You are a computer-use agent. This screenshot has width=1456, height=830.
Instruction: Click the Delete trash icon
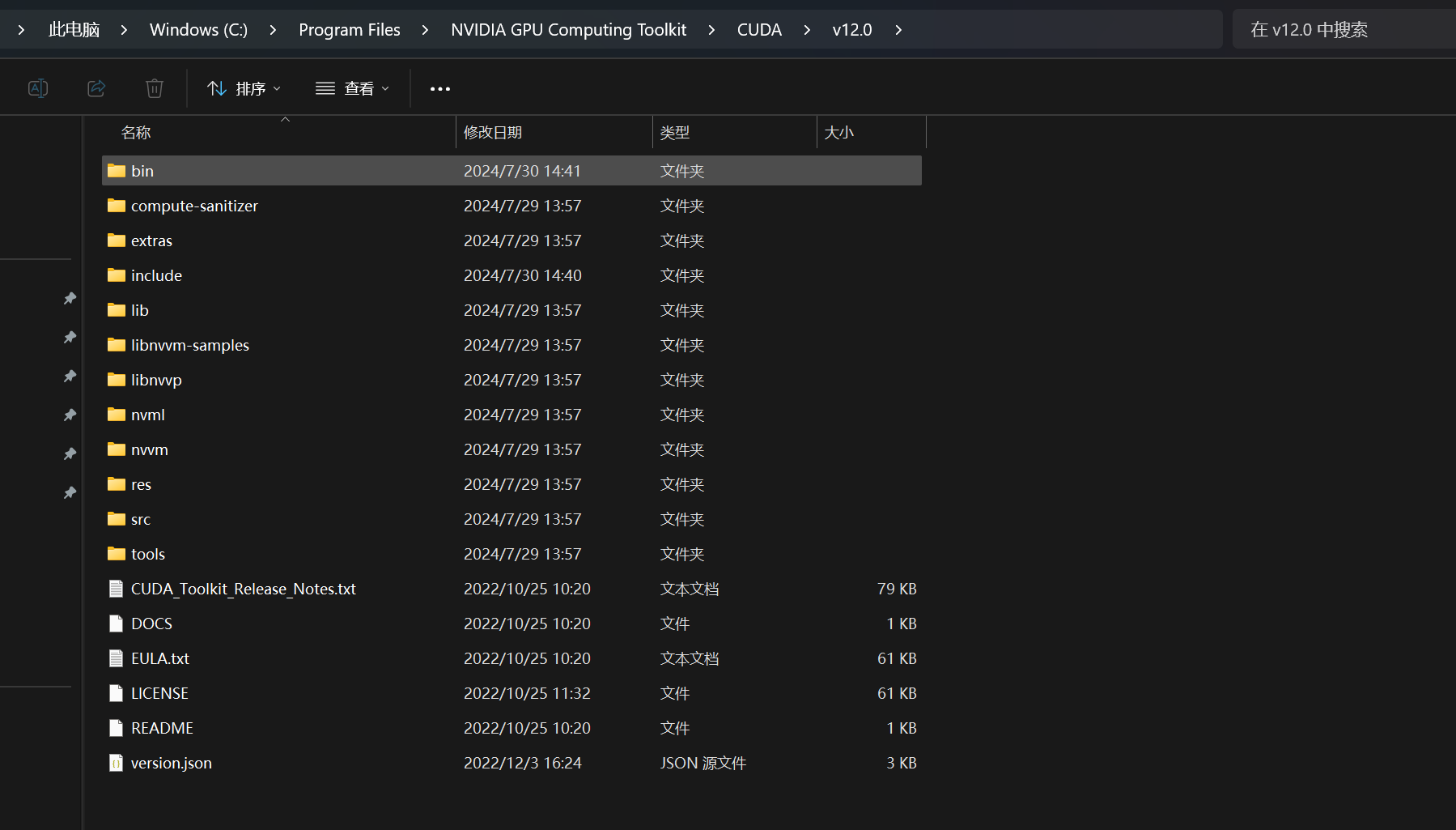coord(155,88)
